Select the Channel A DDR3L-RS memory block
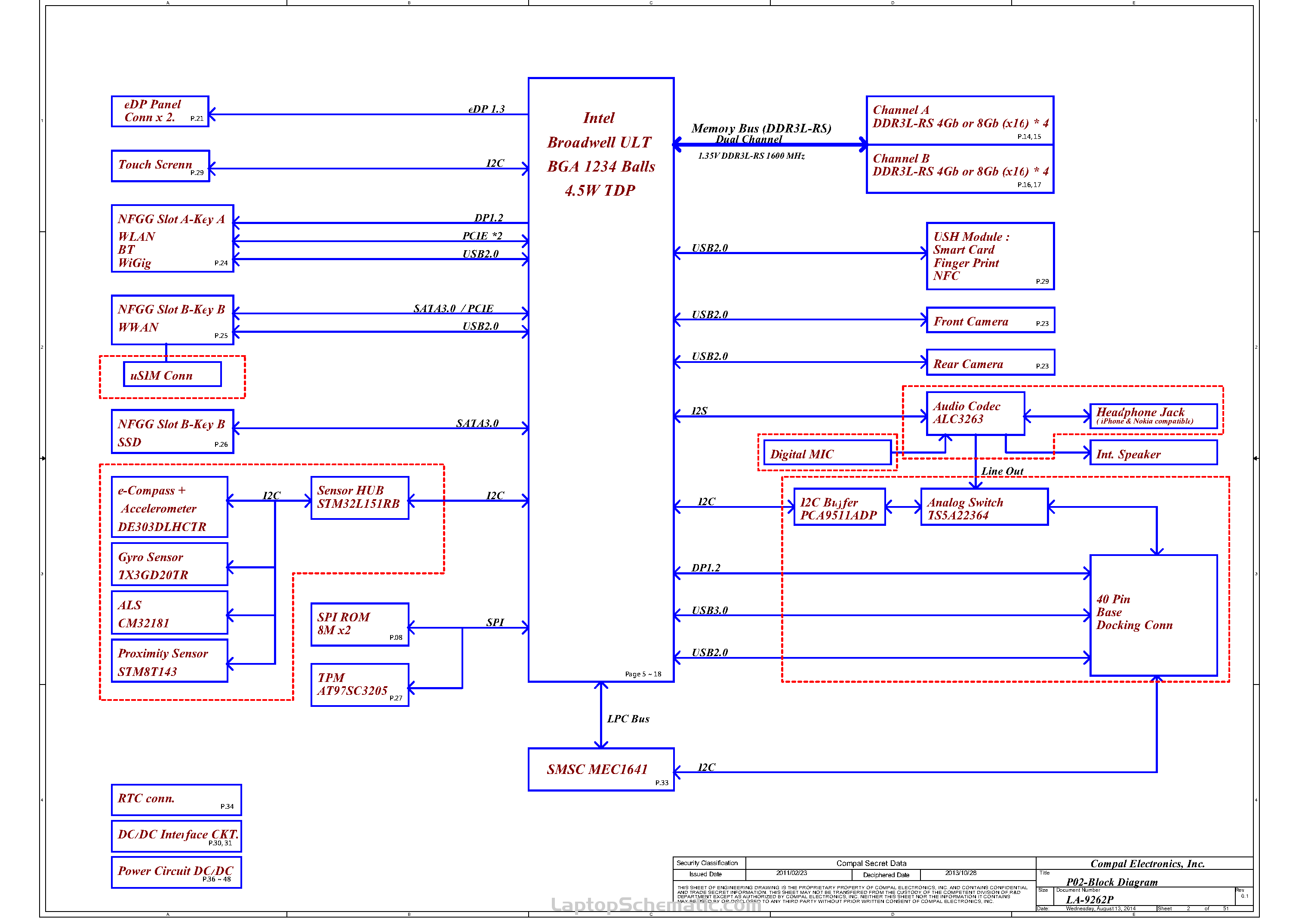The height and width of the screenshot is (924, 1308). 960,121
